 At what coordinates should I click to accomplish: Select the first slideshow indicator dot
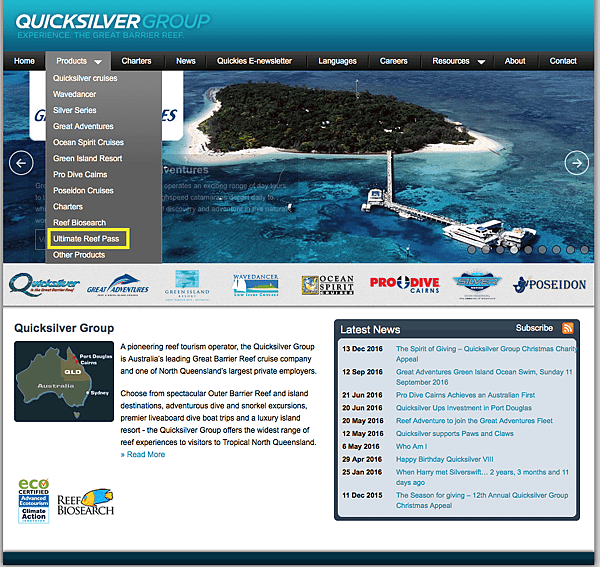pyautogui.click(x=472, y=250)
